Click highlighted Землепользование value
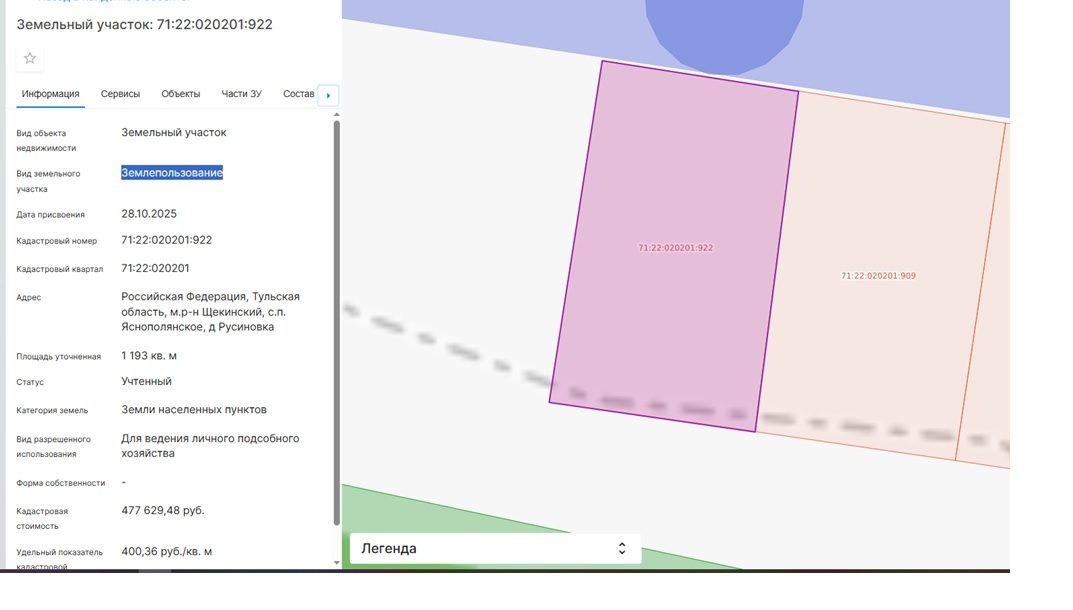Viewport: 1073px width, 610px height. (172, 173)
